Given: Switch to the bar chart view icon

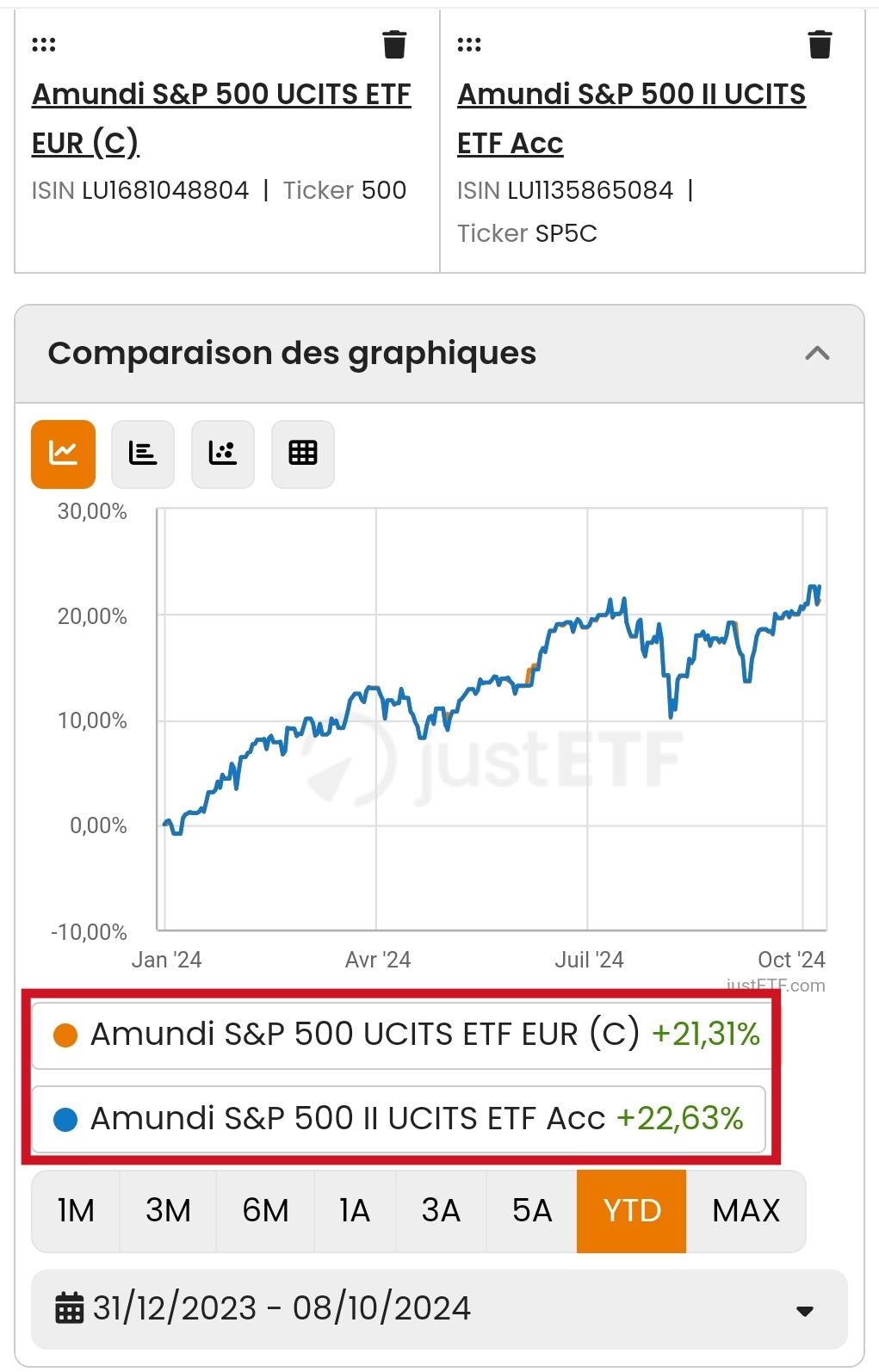Looking at the screenshot, I should (143, 454).
